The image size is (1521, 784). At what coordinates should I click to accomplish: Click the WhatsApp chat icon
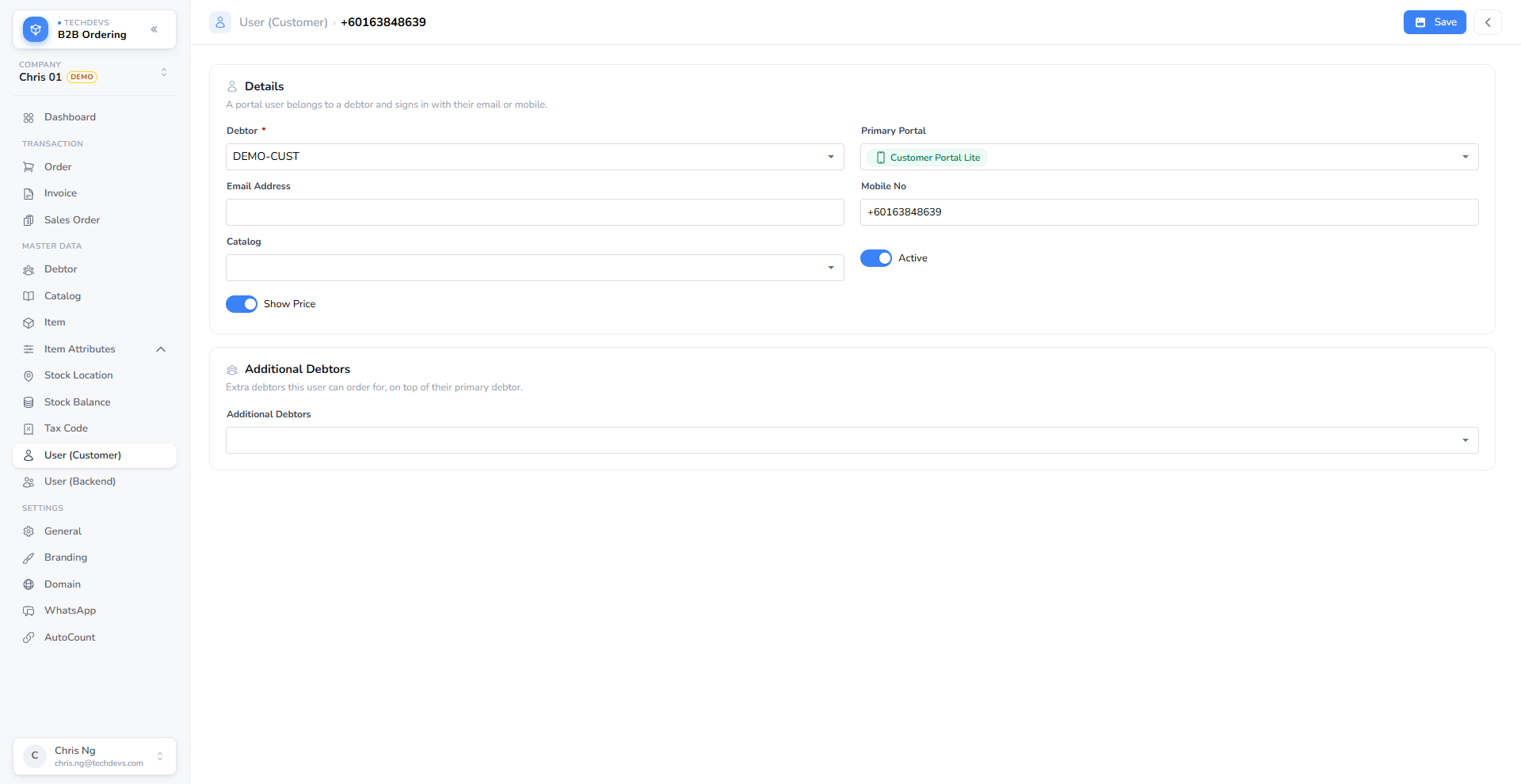tap(29, 611)
